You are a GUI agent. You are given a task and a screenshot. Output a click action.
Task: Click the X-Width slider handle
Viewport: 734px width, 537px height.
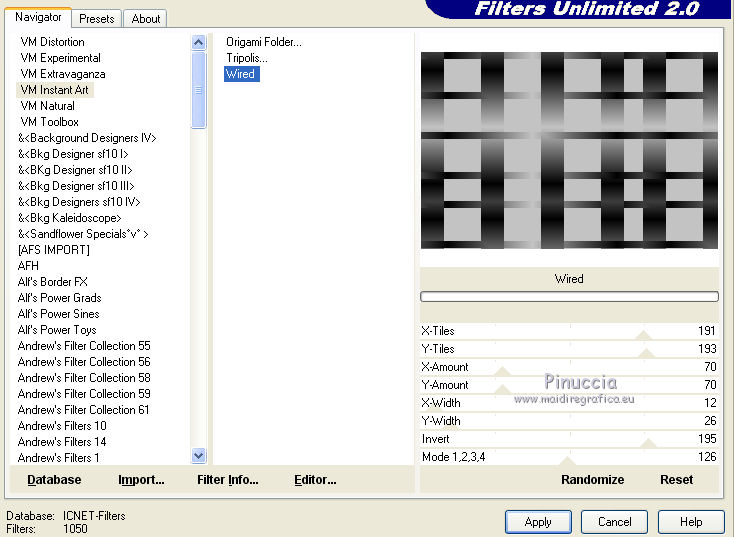pos(435,408)
